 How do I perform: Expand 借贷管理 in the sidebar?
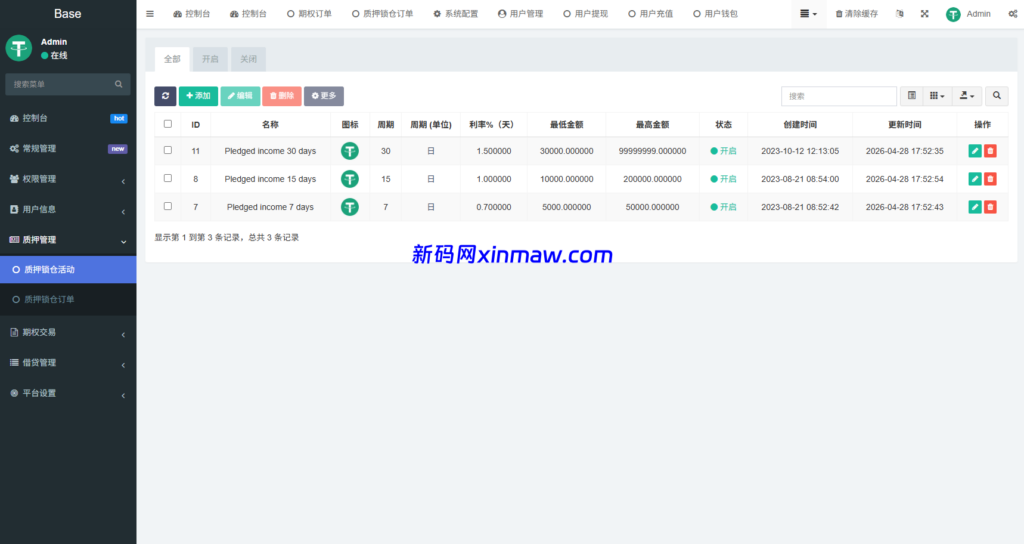click(68, 362)
